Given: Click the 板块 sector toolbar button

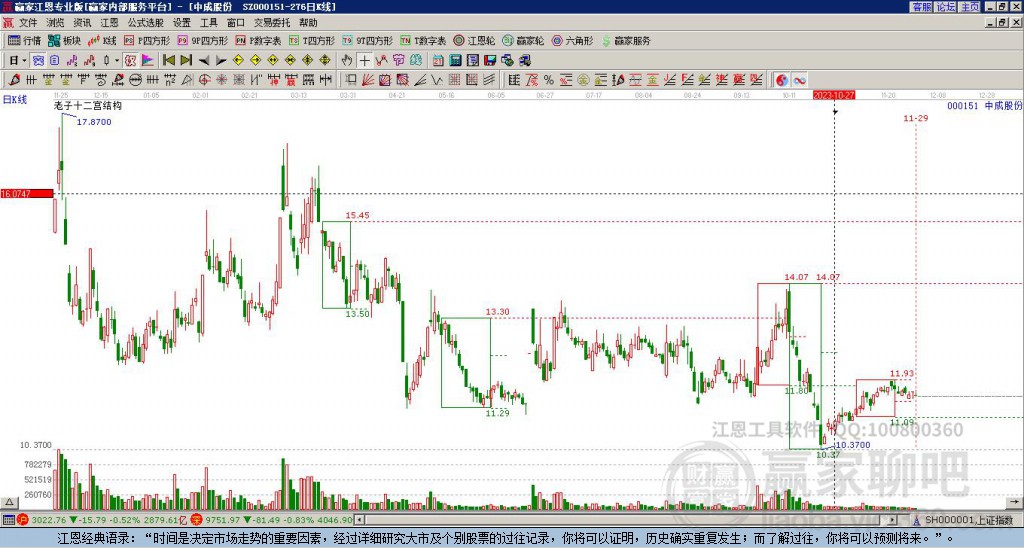Looking at the screenshot, I should tap(64, 40).
